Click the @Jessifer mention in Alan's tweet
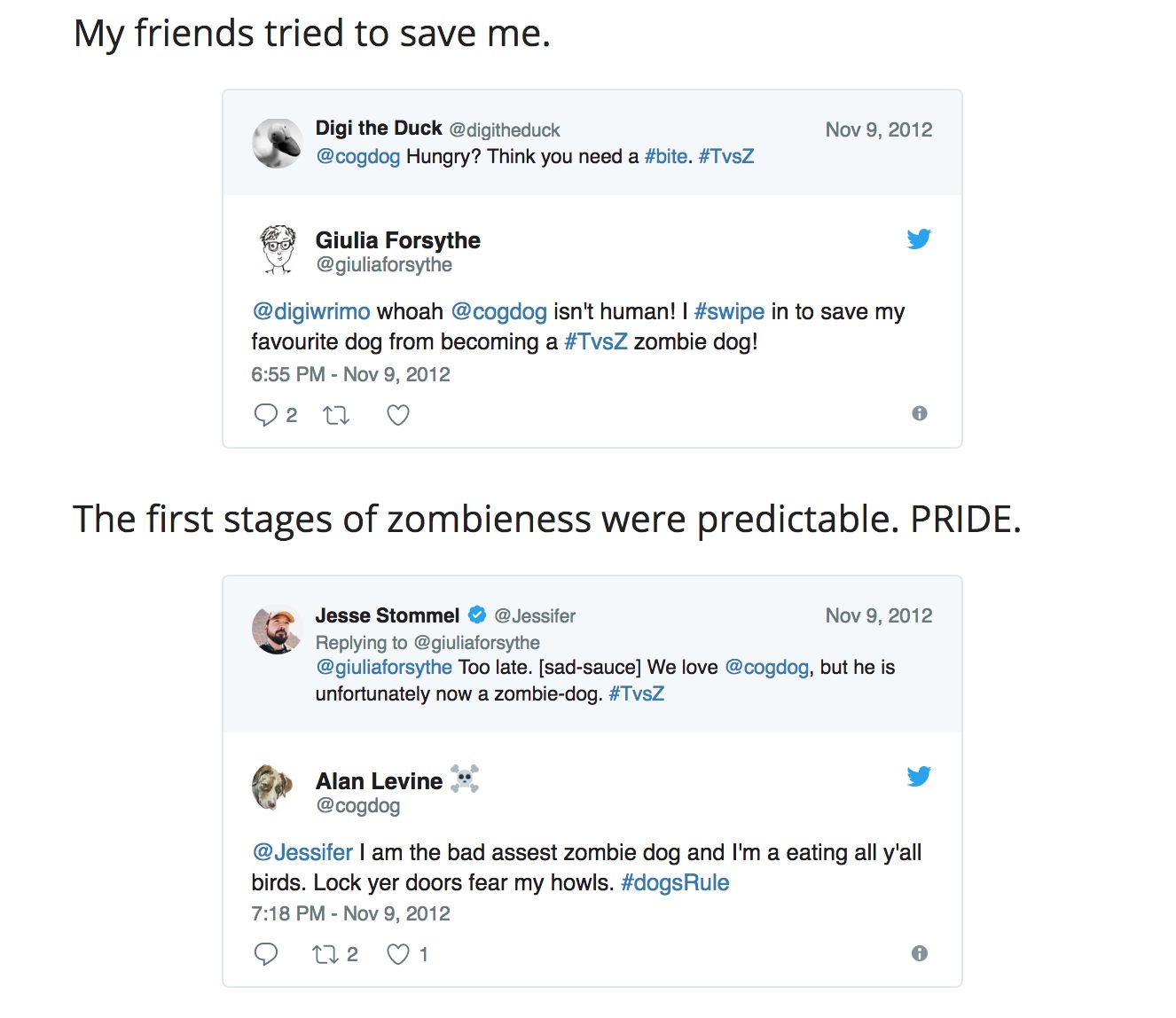This screenshot has height=1018, width=1176. pos(302,853)
